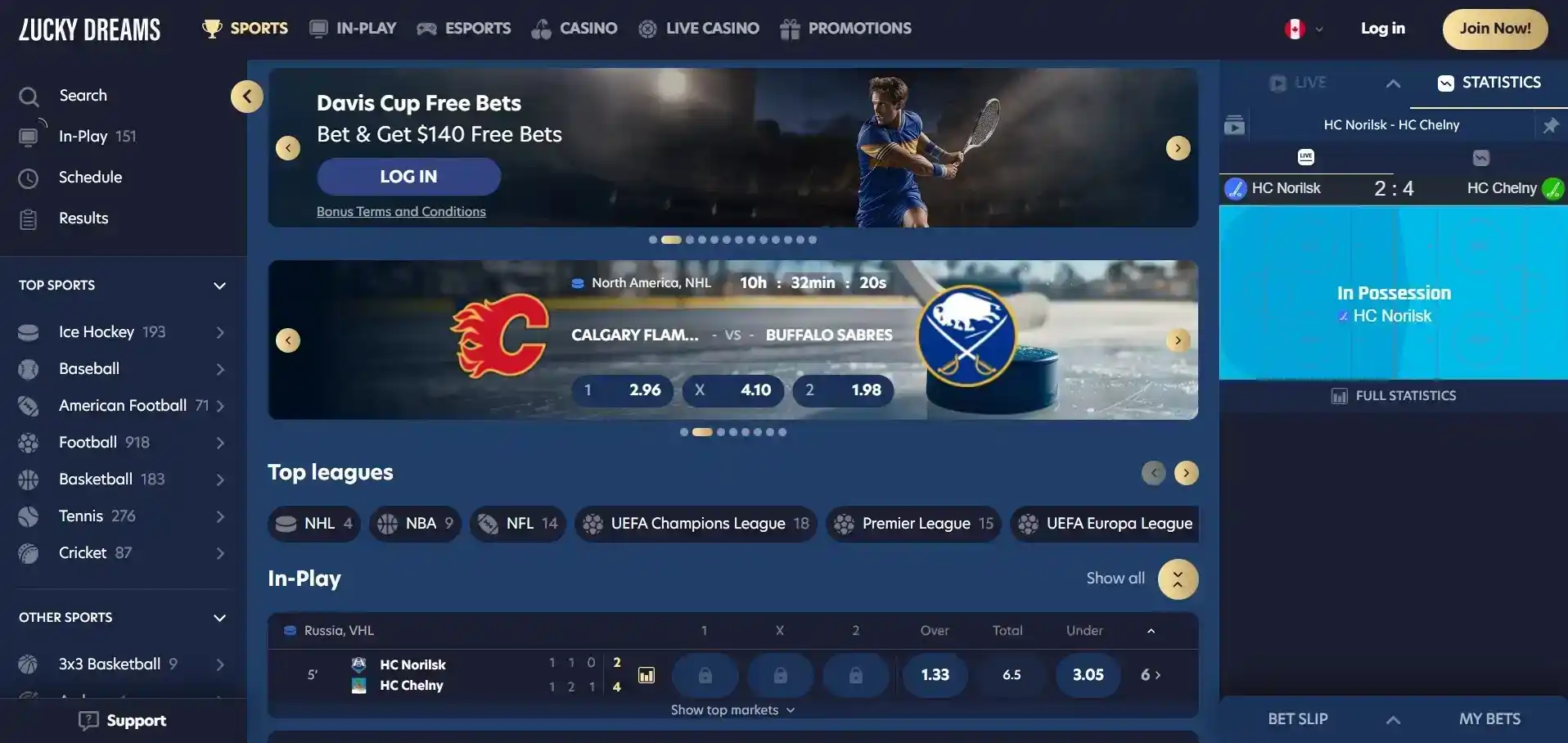
Task: Open the country flag language dropdown
Action: pos(1304,29)
